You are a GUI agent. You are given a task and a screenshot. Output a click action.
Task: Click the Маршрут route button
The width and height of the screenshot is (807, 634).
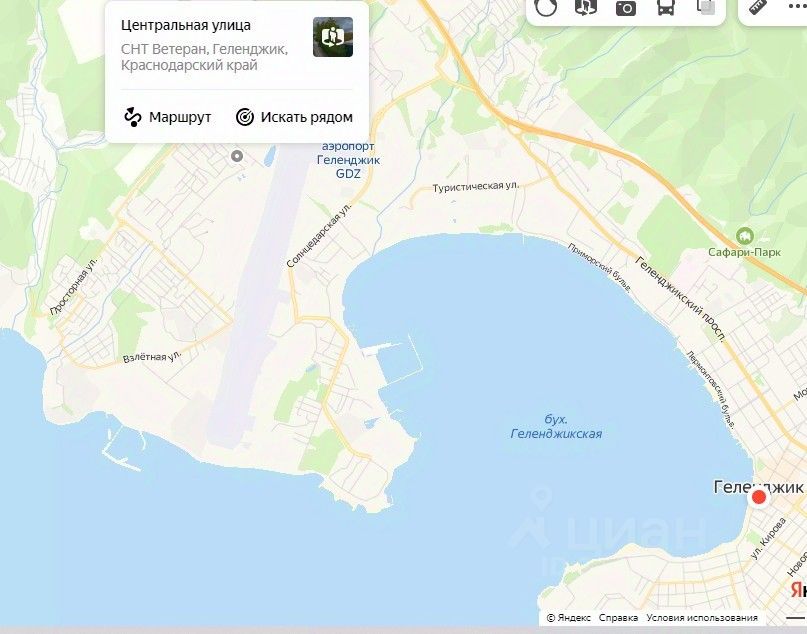pos(168,117)
